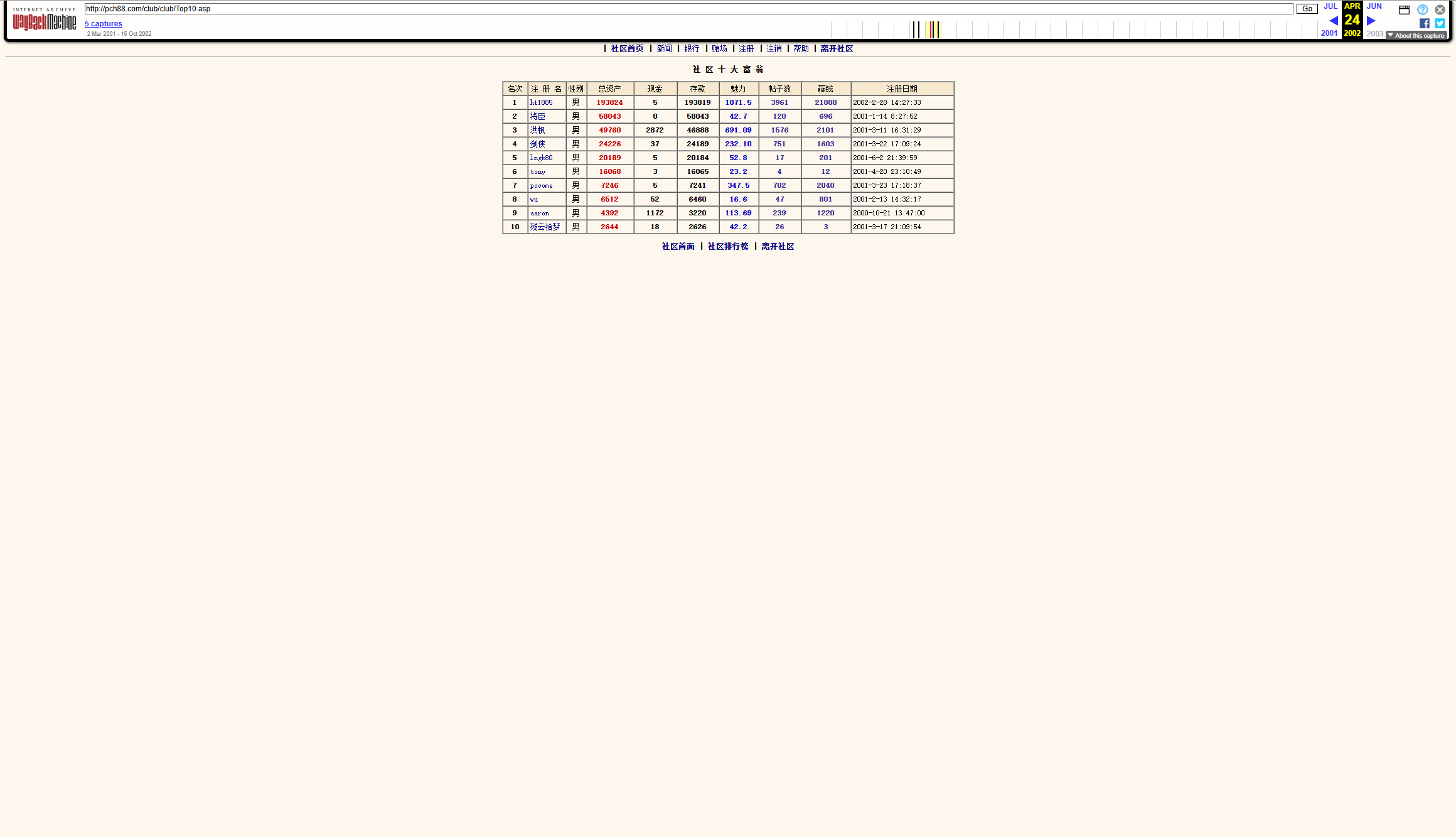Image resolution: width=1456 pixels, height=837 pixels.
Task: Share capture on Facebook
Action: pyautogui.click(x=1425, y=23)
